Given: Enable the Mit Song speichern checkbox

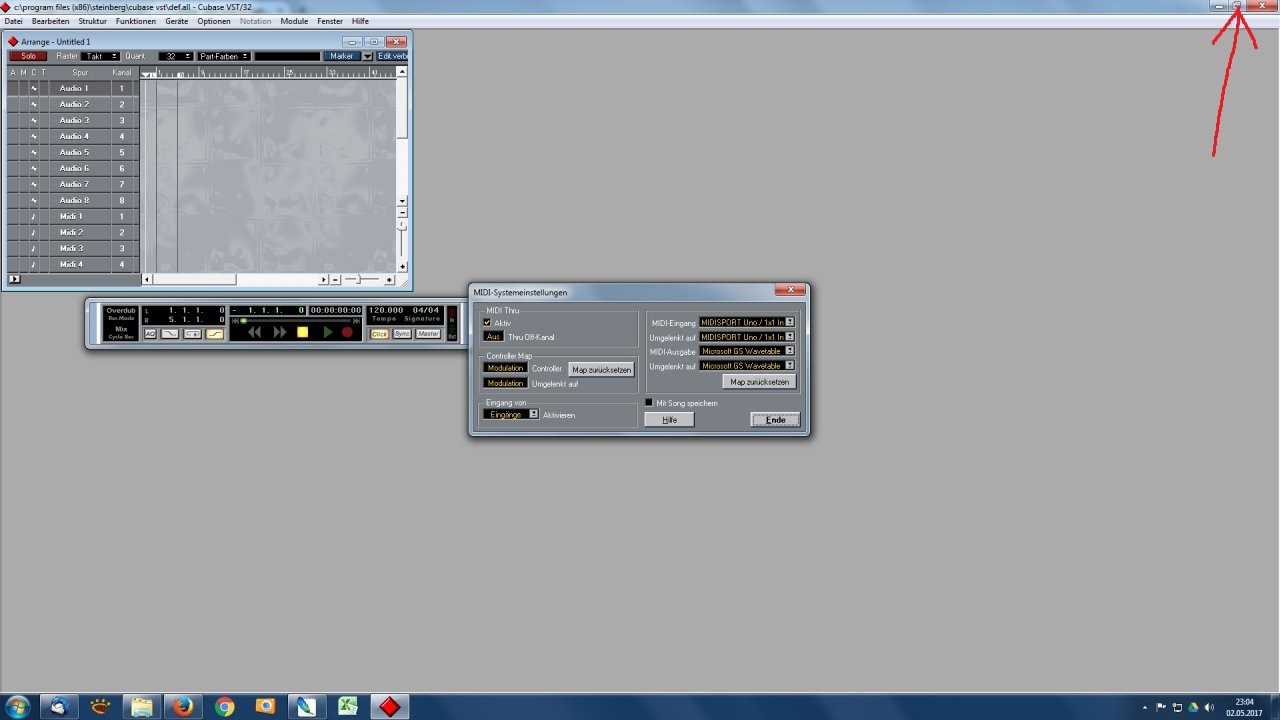Looking at the screenshot, I should (649, 403).
